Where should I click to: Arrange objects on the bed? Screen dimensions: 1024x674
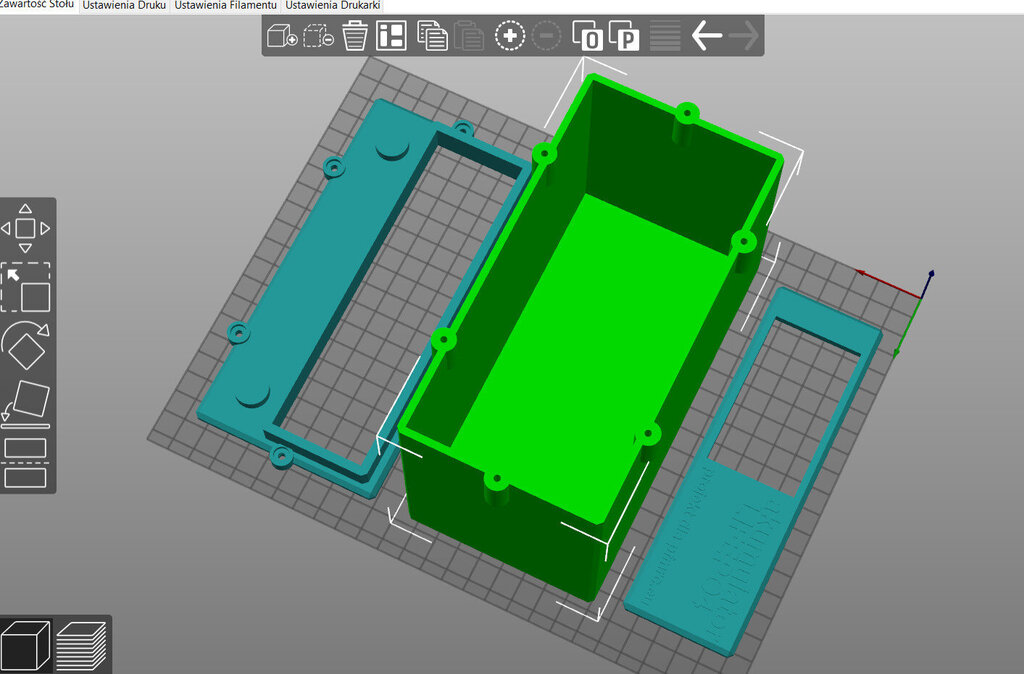coord(390,37)
